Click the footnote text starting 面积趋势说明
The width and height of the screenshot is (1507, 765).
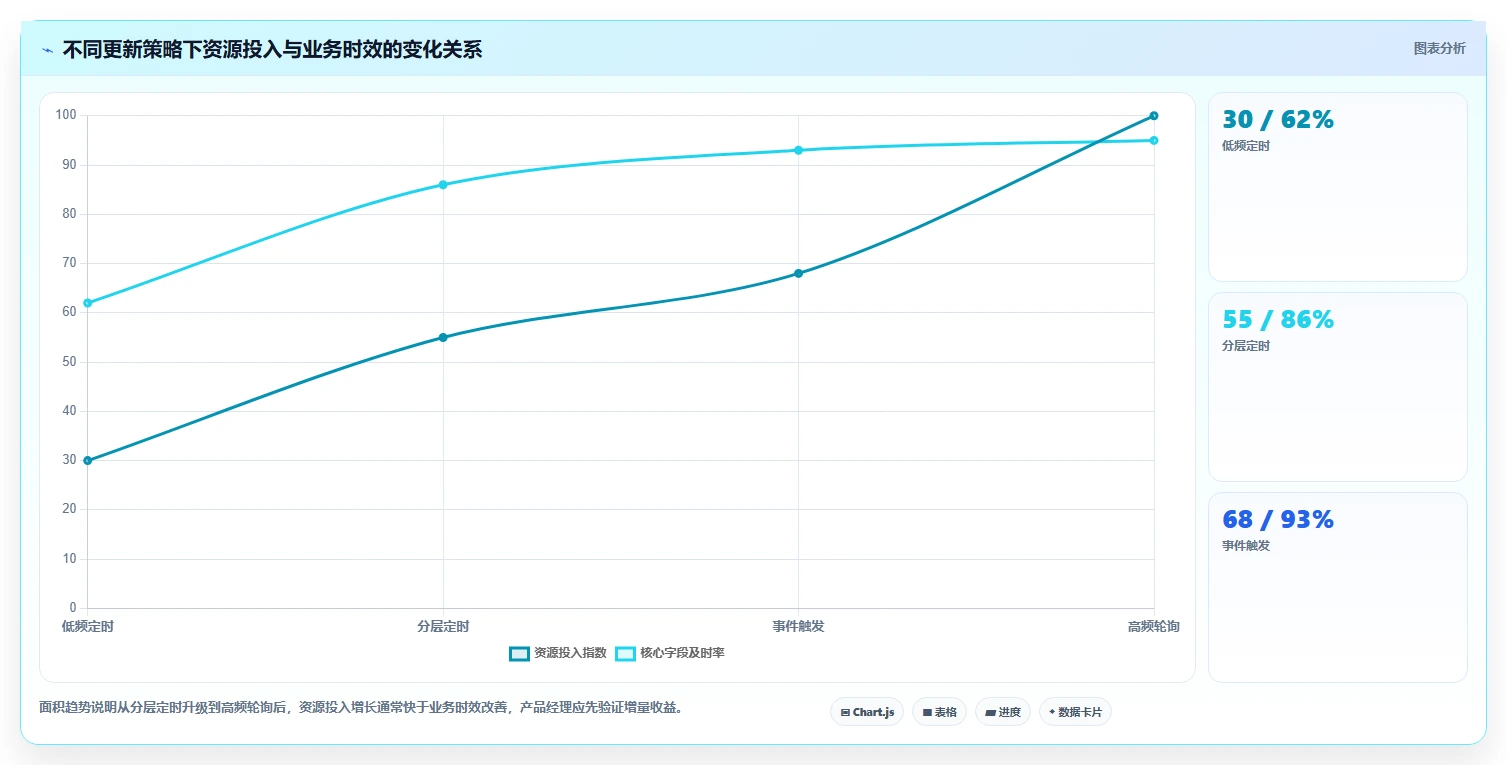361,707
